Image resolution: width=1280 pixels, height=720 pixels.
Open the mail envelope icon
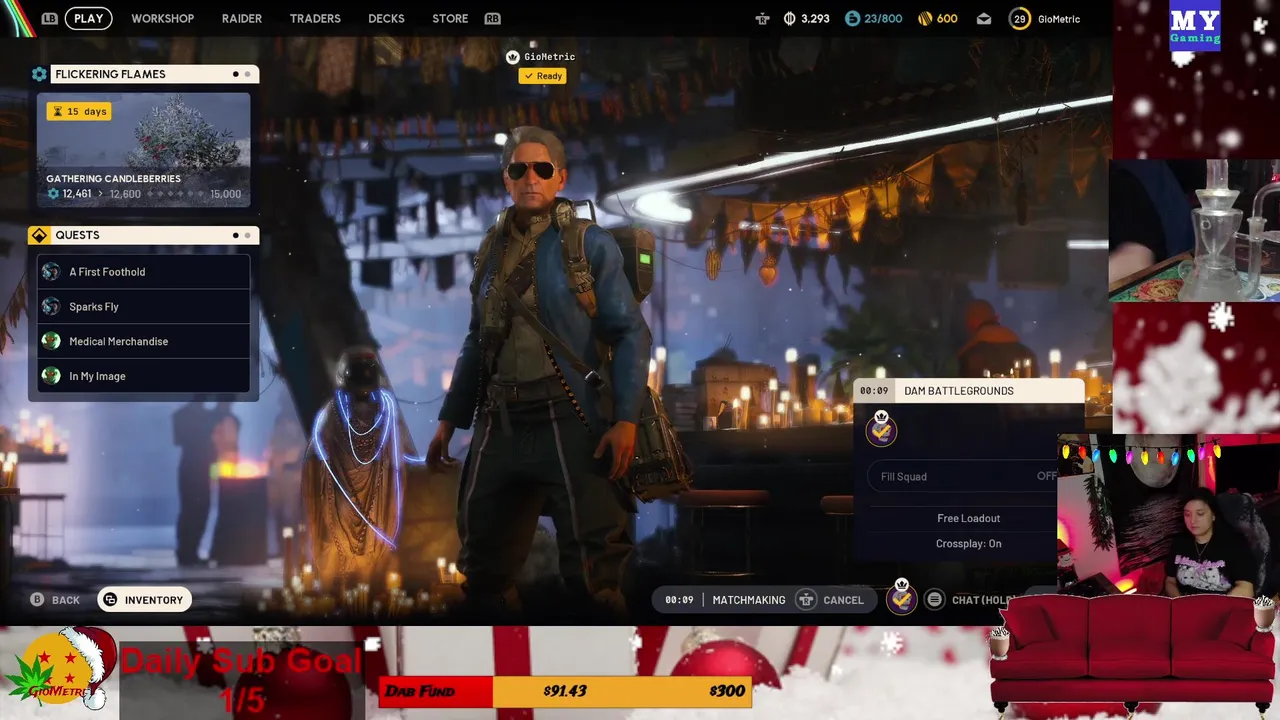coord(984,18)
